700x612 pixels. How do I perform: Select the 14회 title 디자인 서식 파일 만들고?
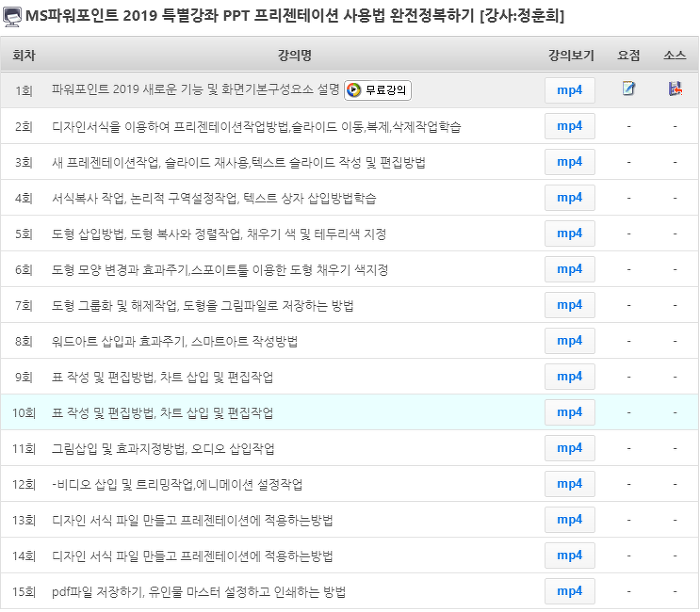[192, 556]
